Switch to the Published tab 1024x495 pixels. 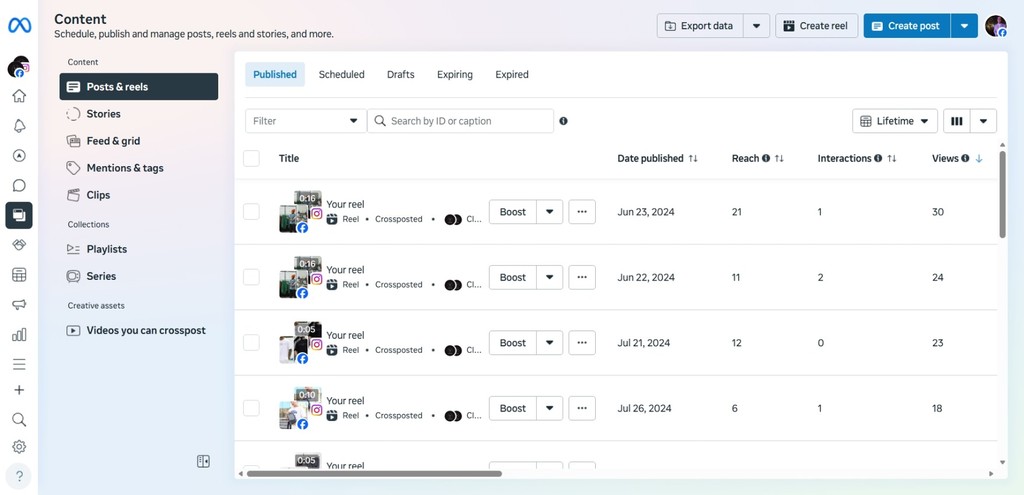click(x=275, y=74)
